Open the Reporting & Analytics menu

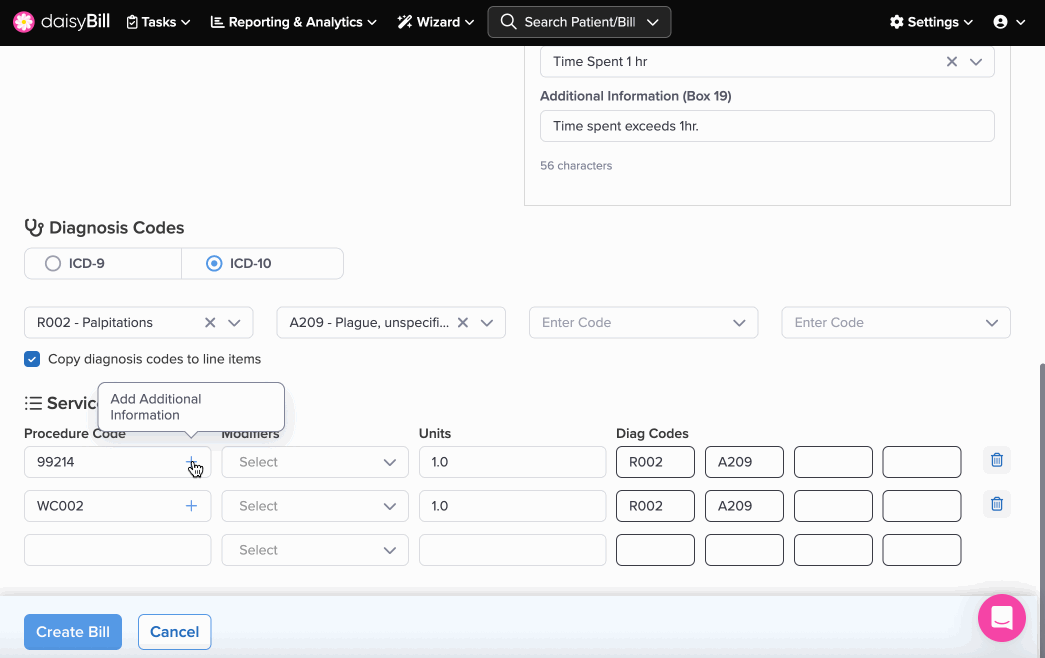[293, 22]
